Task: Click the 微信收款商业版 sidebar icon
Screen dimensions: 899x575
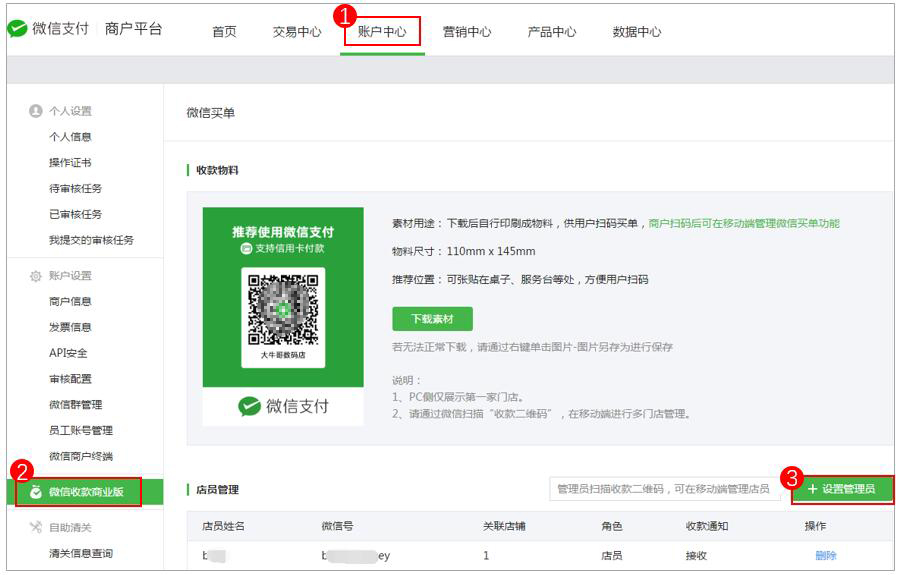Action: 36,492
